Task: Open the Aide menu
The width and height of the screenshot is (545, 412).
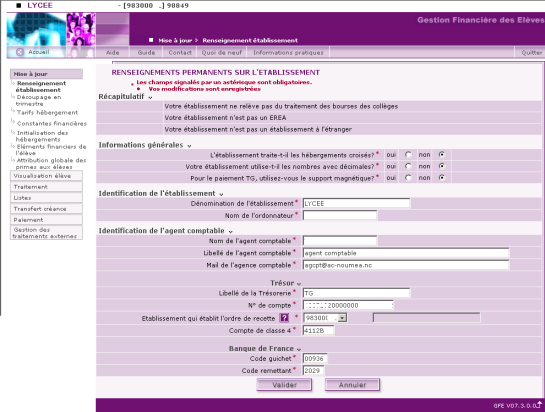Action: coord(112,52)
